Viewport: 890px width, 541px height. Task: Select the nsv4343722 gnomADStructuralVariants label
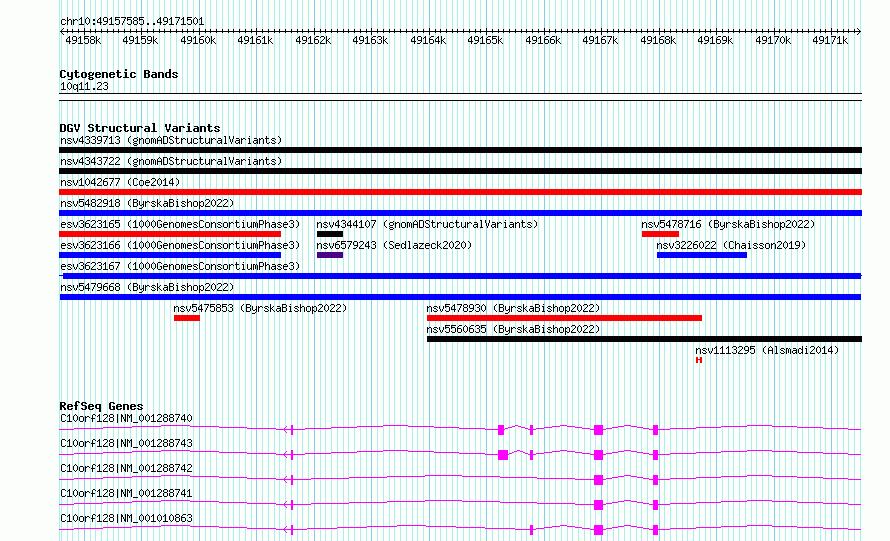(x=171, y=161)
